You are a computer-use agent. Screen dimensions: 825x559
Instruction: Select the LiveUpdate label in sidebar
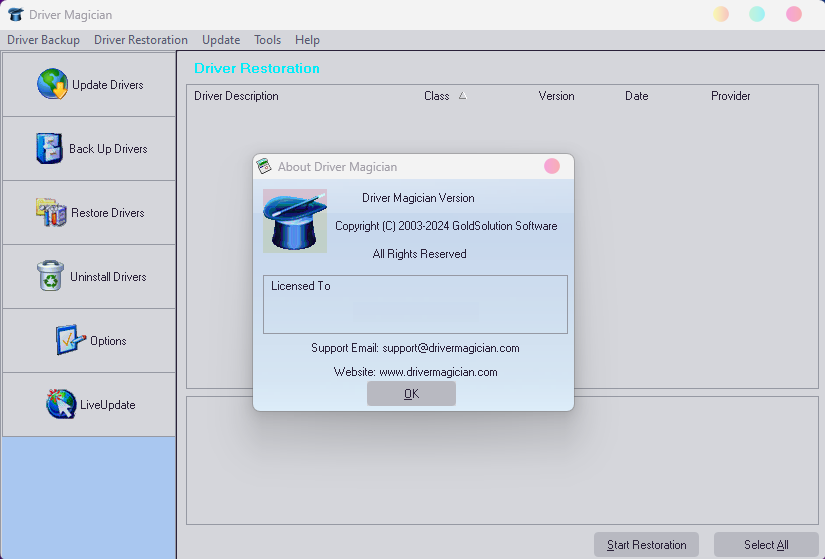108,405
